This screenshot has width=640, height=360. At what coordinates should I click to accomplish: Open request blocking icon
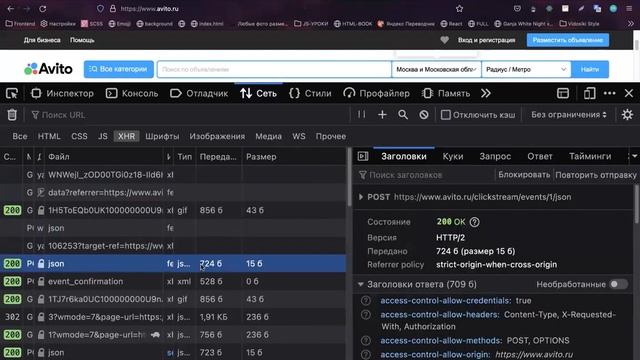coord(424,115)
